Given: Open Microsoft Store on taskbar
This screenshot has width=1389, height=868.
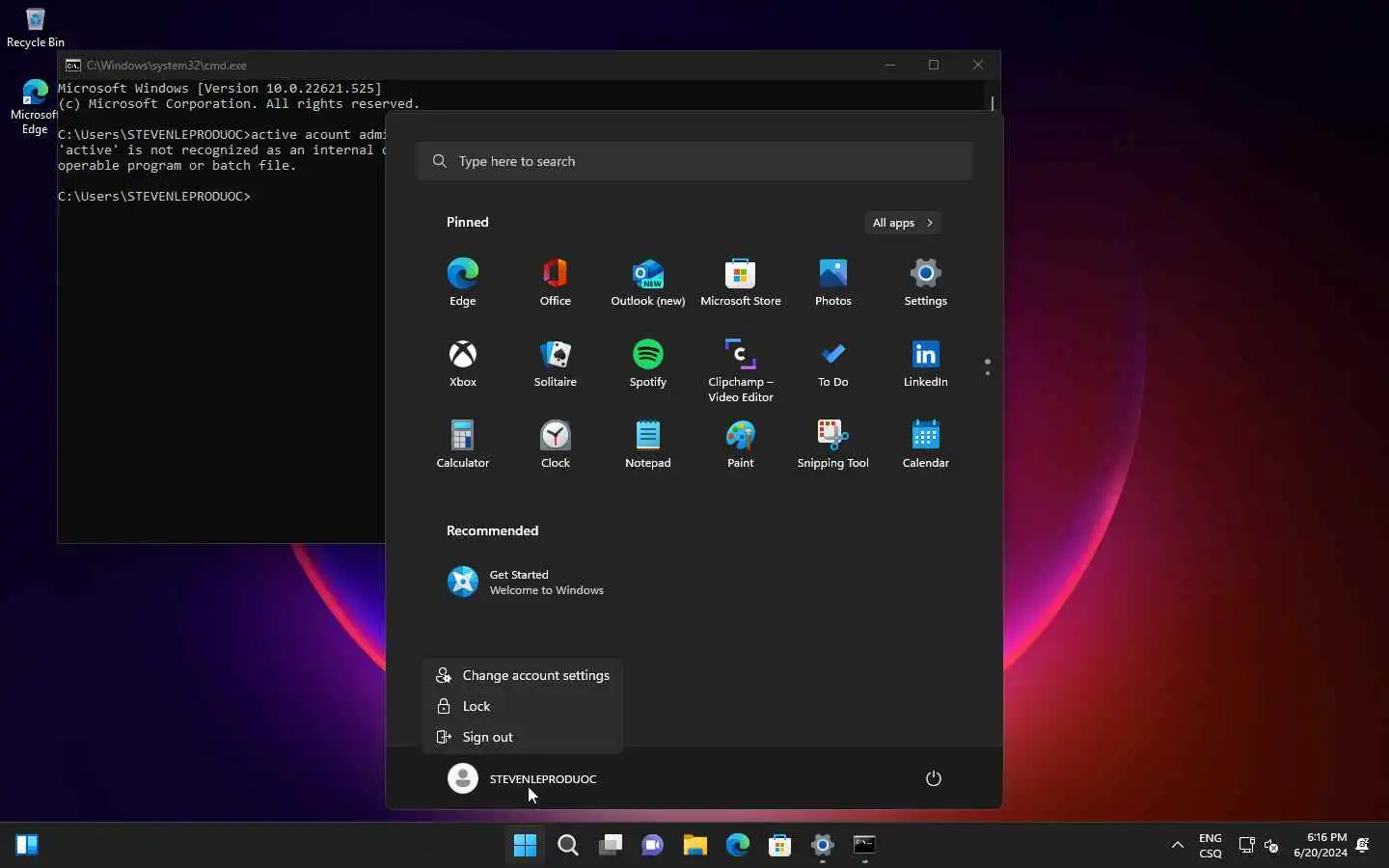Looking at the screenshot, I should pos(781,846).
